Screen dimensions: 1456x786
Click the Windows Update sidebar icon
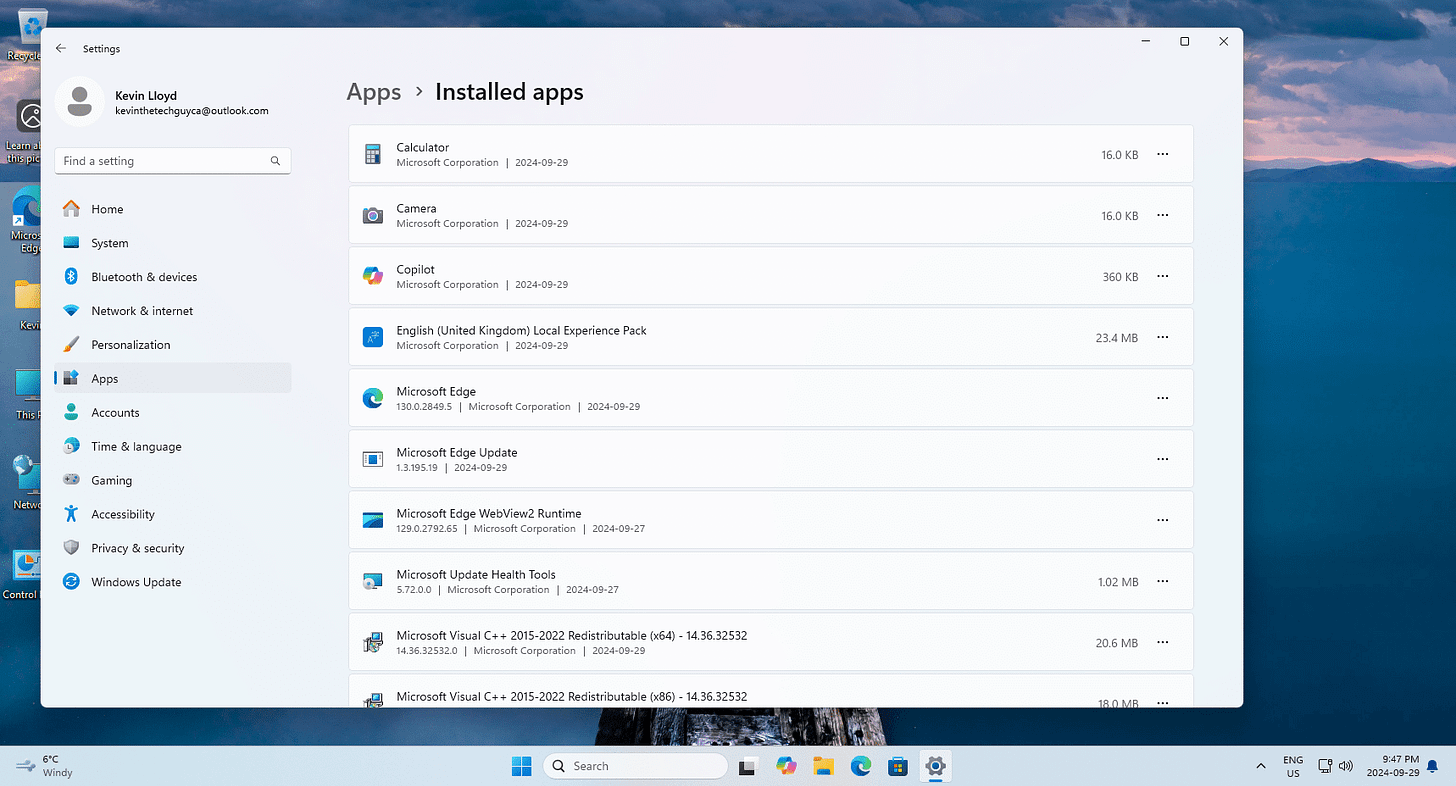point(70,581)
